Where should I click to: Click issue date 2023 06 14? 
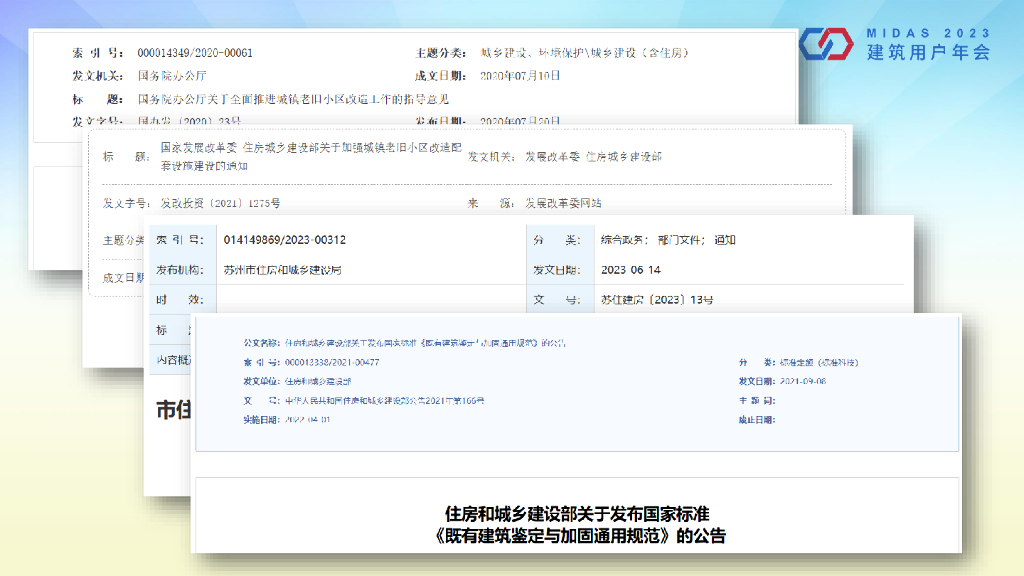point(630,270)
